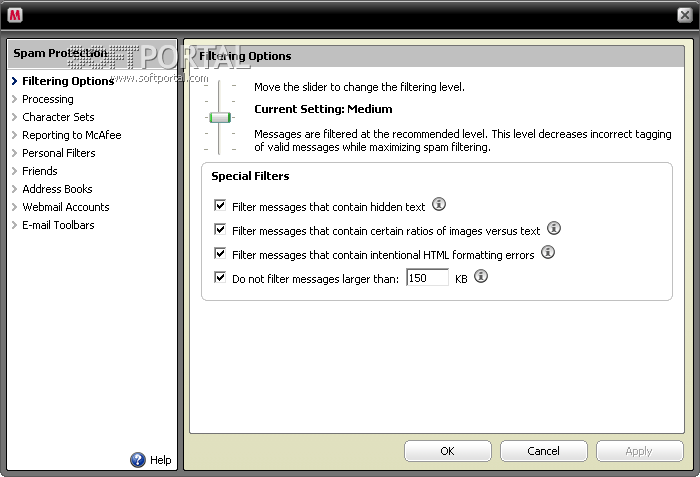Expand the Address Books arrow
Image resolution: width=700 pixels, height=477 pixels.
click(14, 189)
